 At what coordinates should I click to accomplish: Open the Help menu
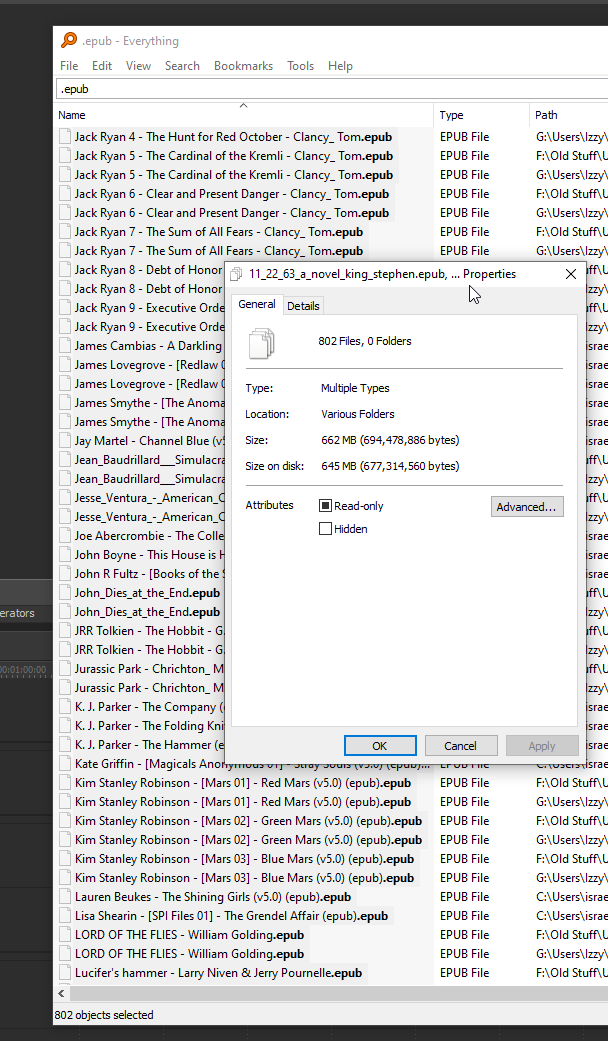point(340,66)
